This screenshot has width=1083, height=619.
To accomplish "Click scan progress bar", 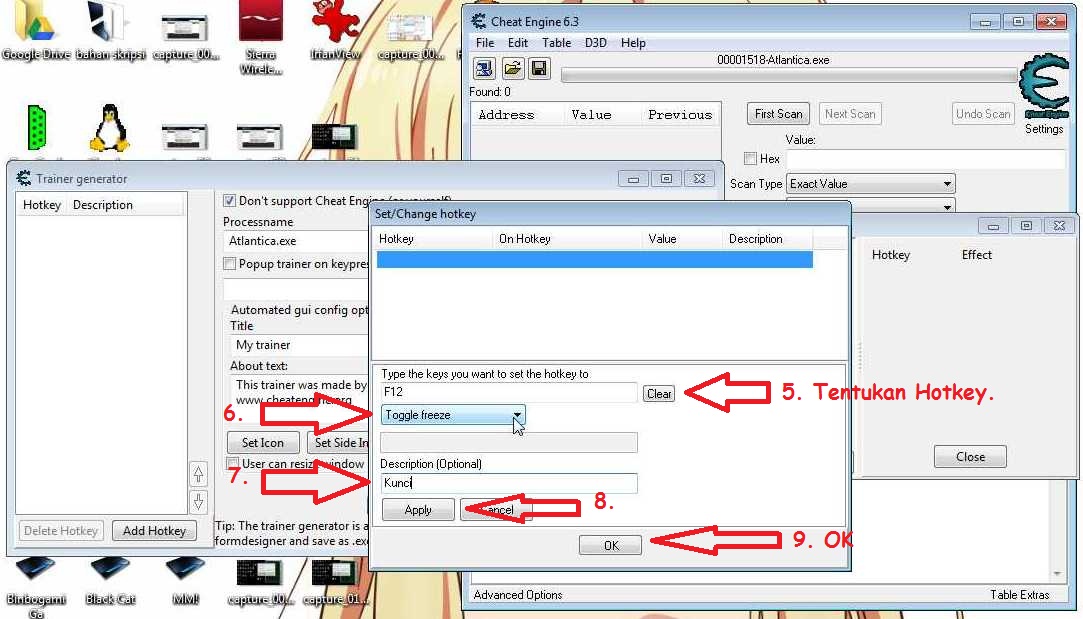I will pyautogui.click(x=789, y=75).
